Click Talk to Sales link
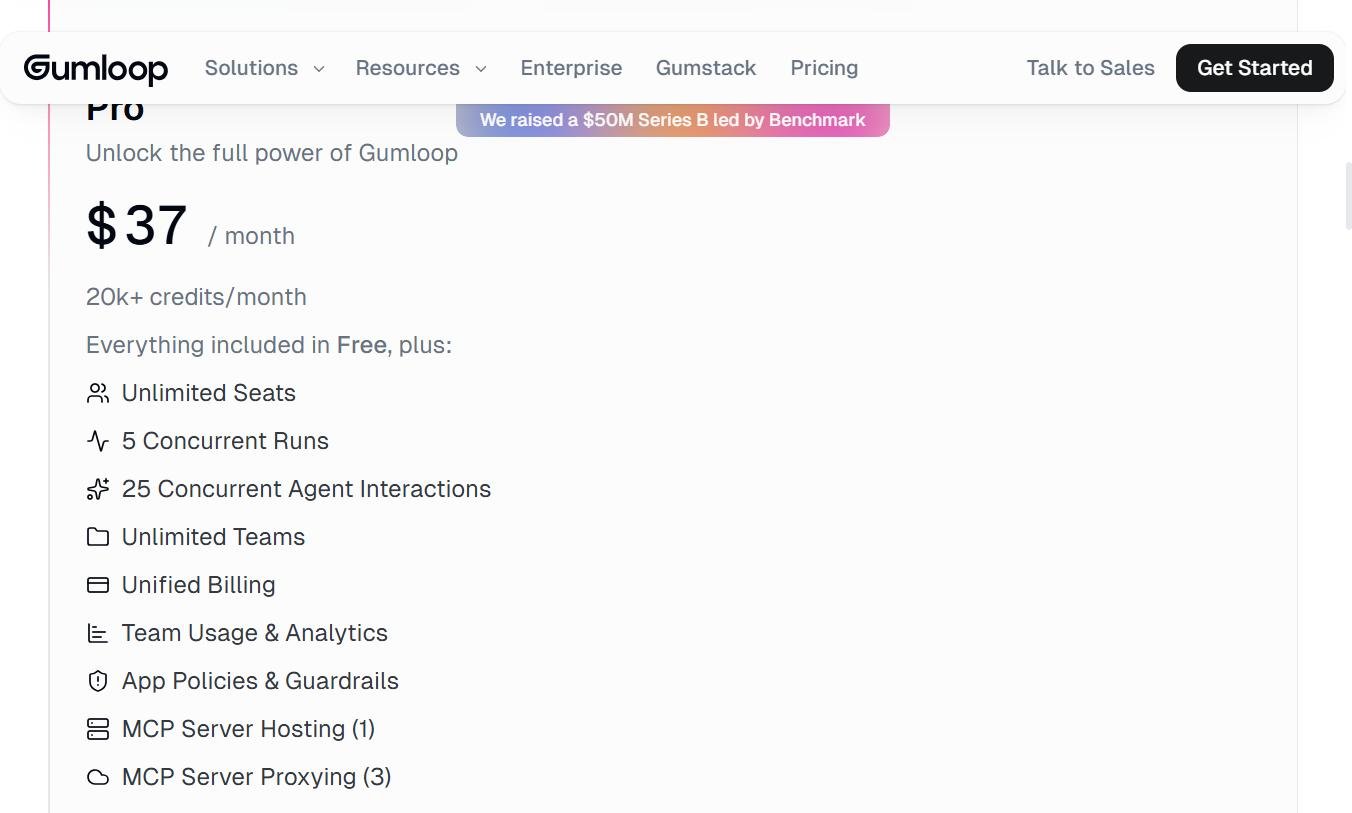 pyautogui.click(x=1090, y=68)
